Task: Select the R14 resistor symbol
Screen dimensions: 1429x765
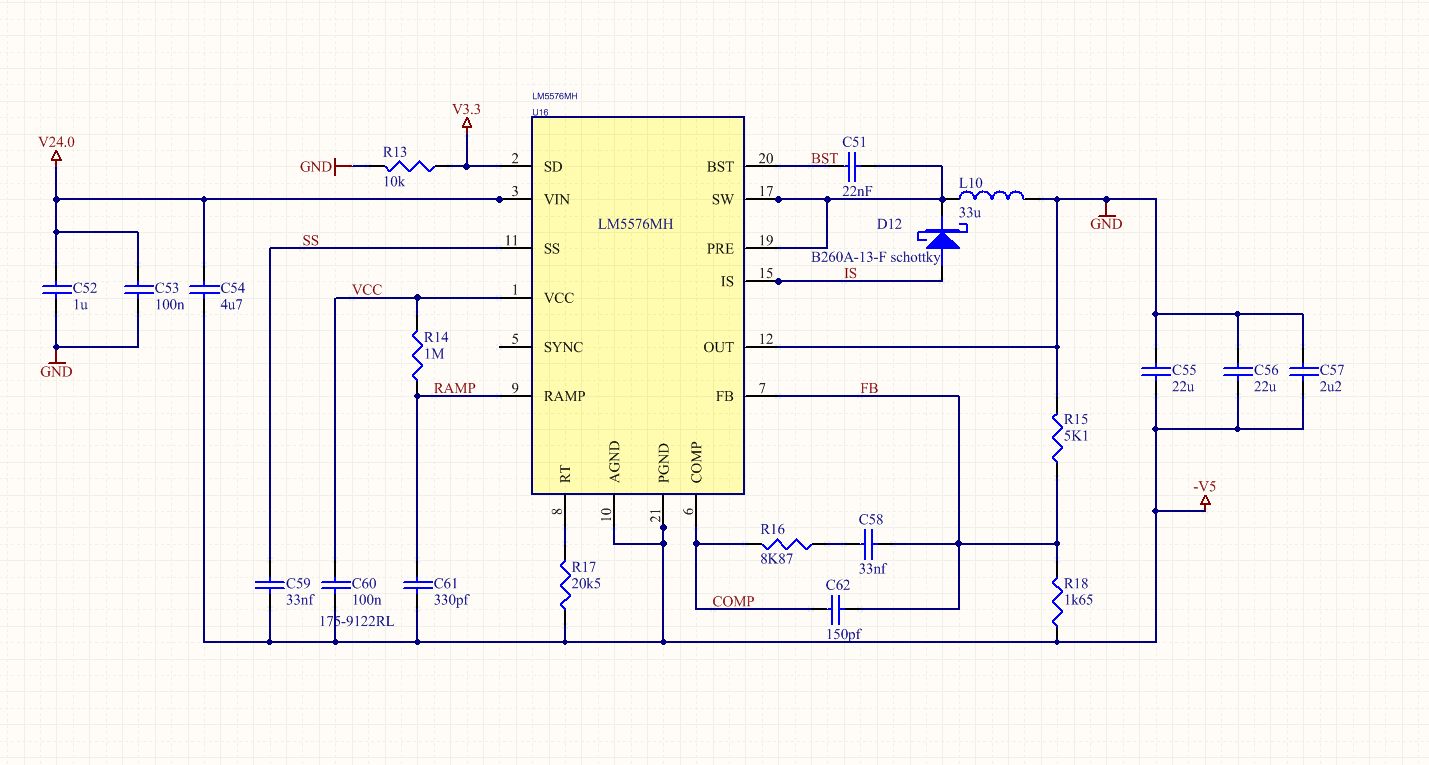Action: (x=417, y=355)
